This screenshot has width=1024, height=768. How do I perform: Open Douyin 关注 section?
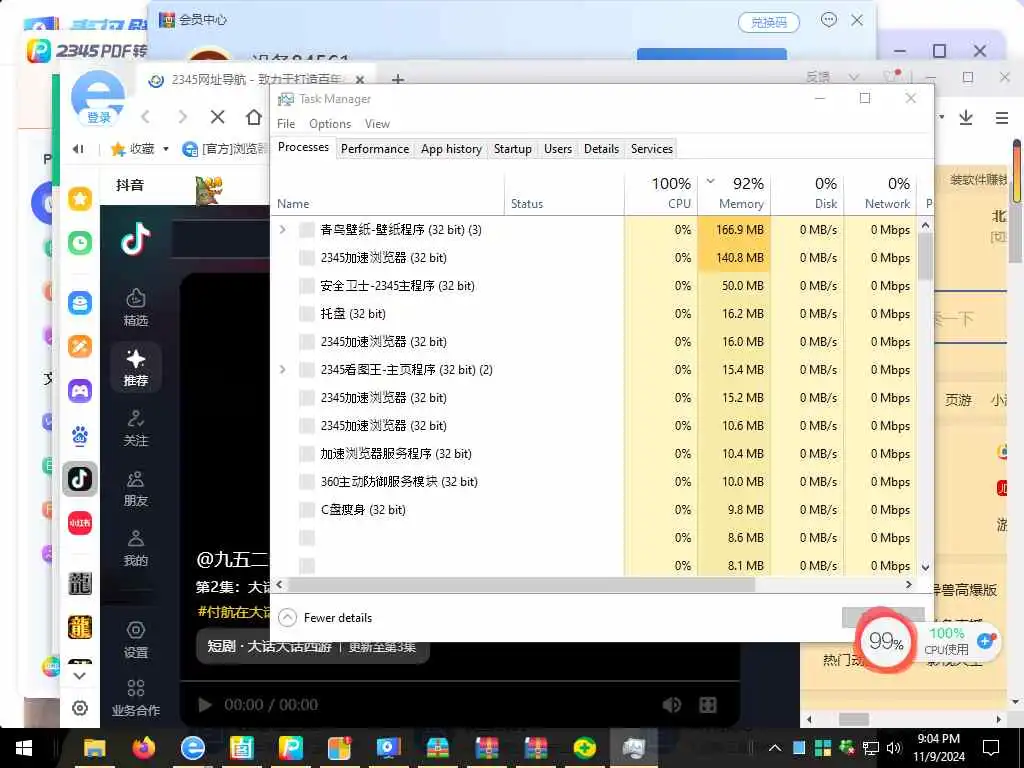[x=136, y=428]
